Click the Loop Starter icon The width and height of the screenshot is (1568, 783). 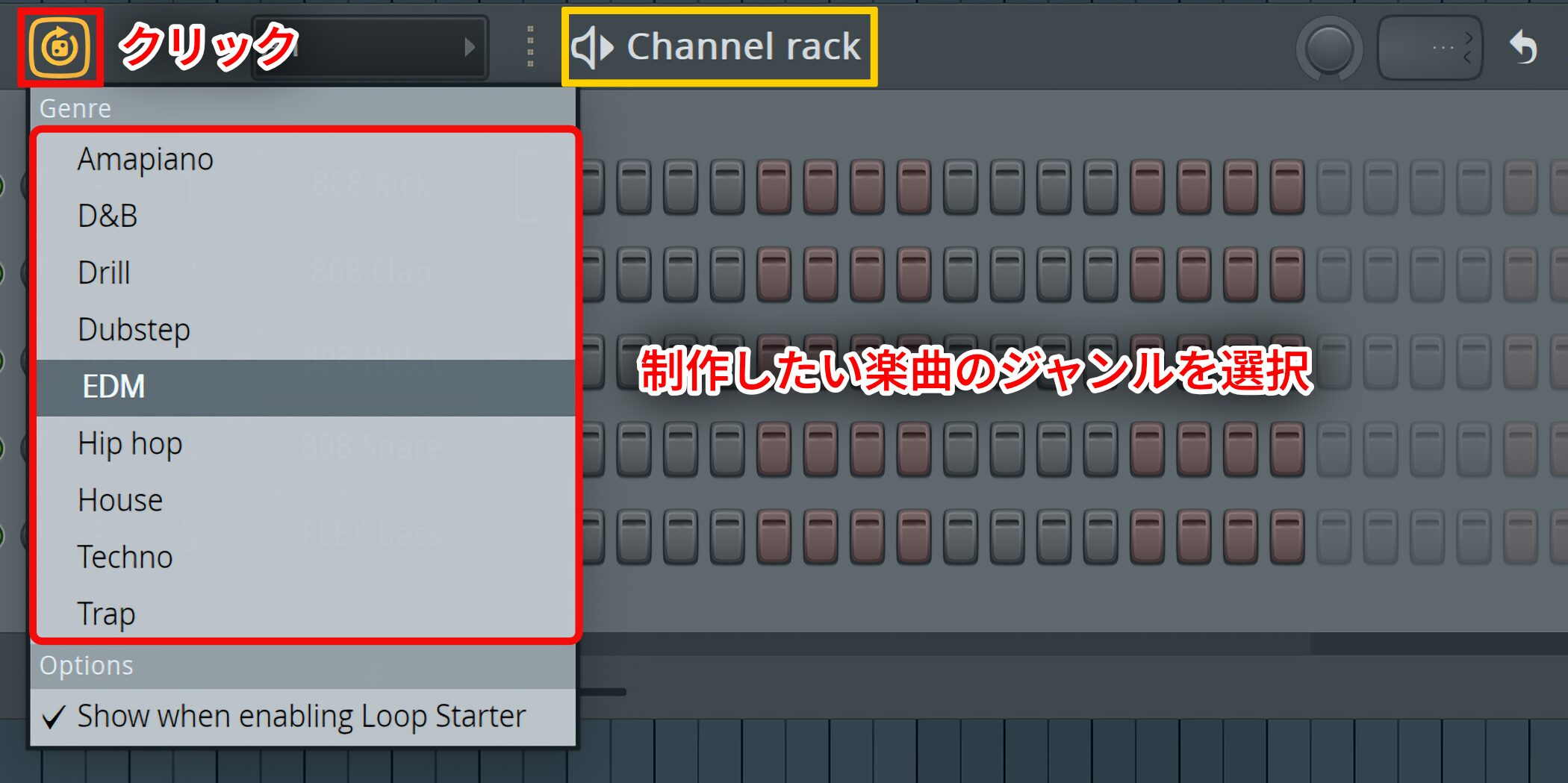point(60,47)
